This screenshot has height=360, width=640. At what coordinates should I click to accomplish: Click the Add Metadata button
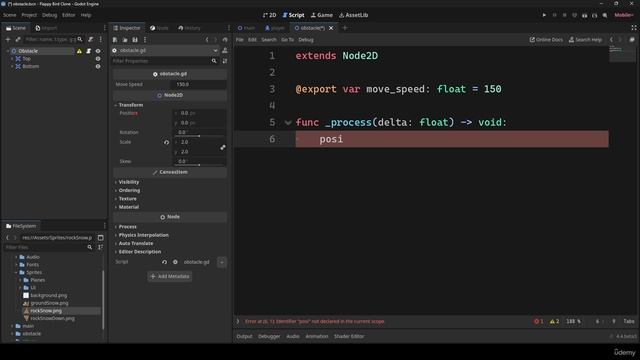170,276
